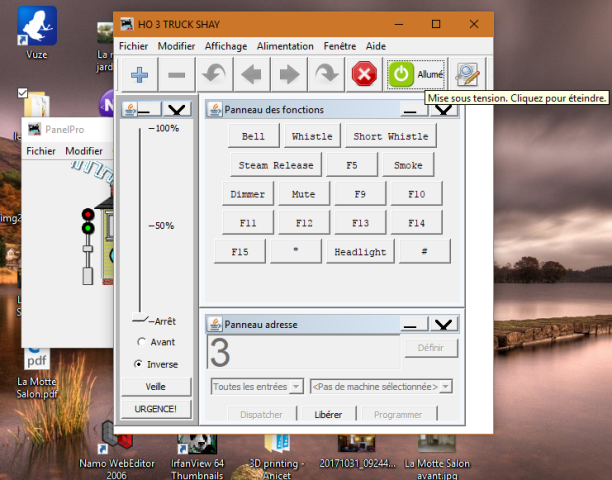The width and height of the screenshot is (612, 480).
Task: Select the Inverse direction radio button
Action: click(x=138, y=364)
